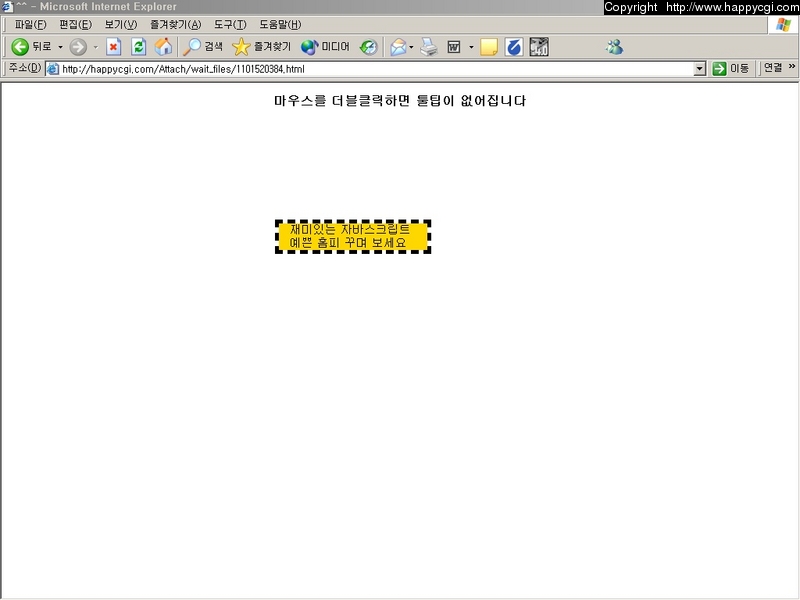
Task: Show browsing History icon
Action: click(x=368, y=47)
